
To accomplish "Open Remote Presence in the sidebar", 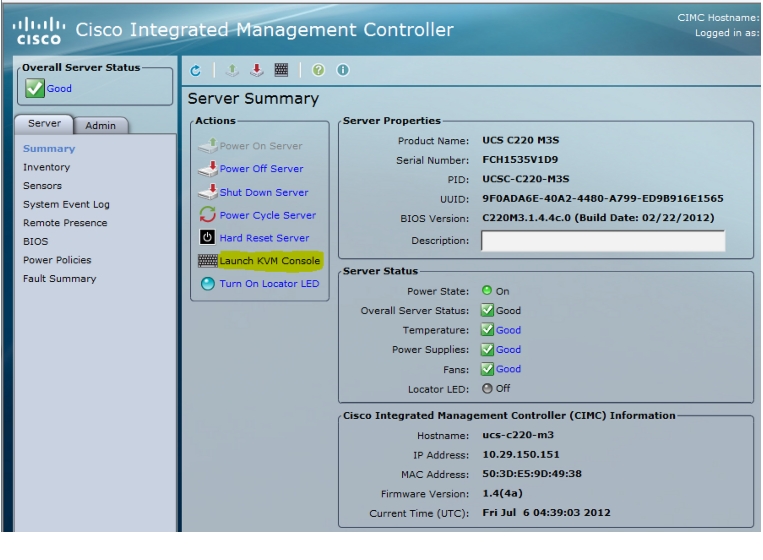I will point(65,223).
